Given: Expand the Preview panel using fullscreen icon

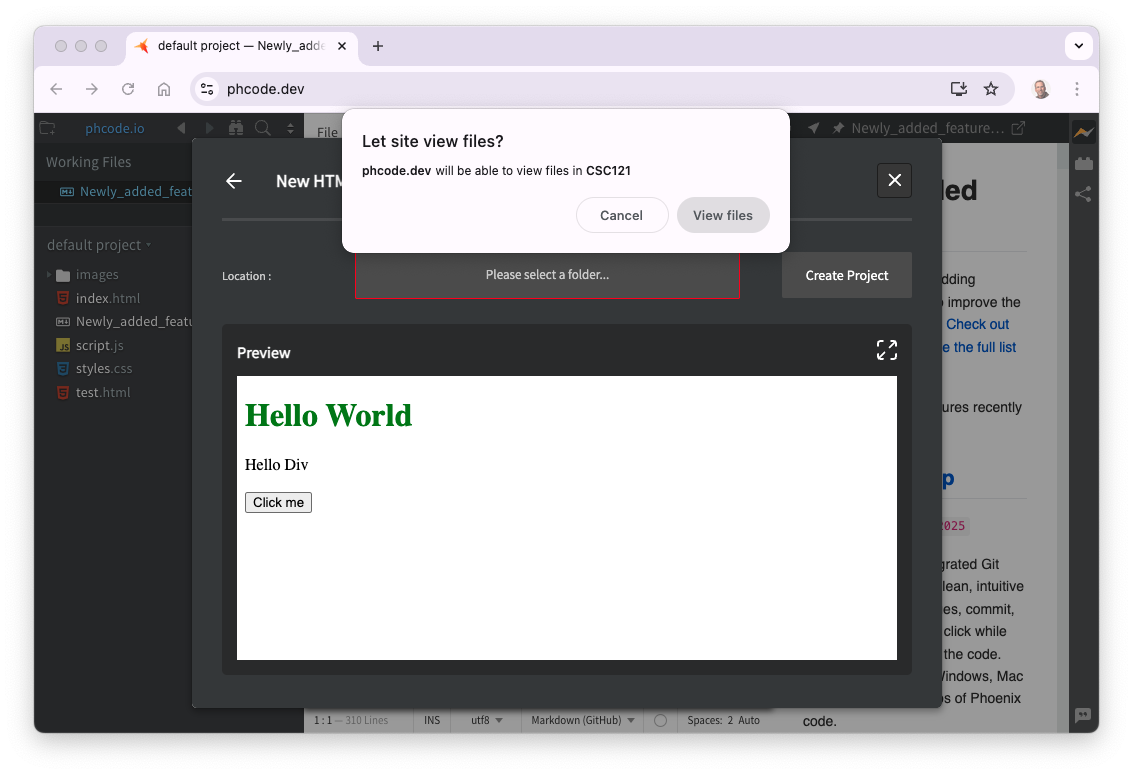Looking at the screenshot, I should point(887,350).
